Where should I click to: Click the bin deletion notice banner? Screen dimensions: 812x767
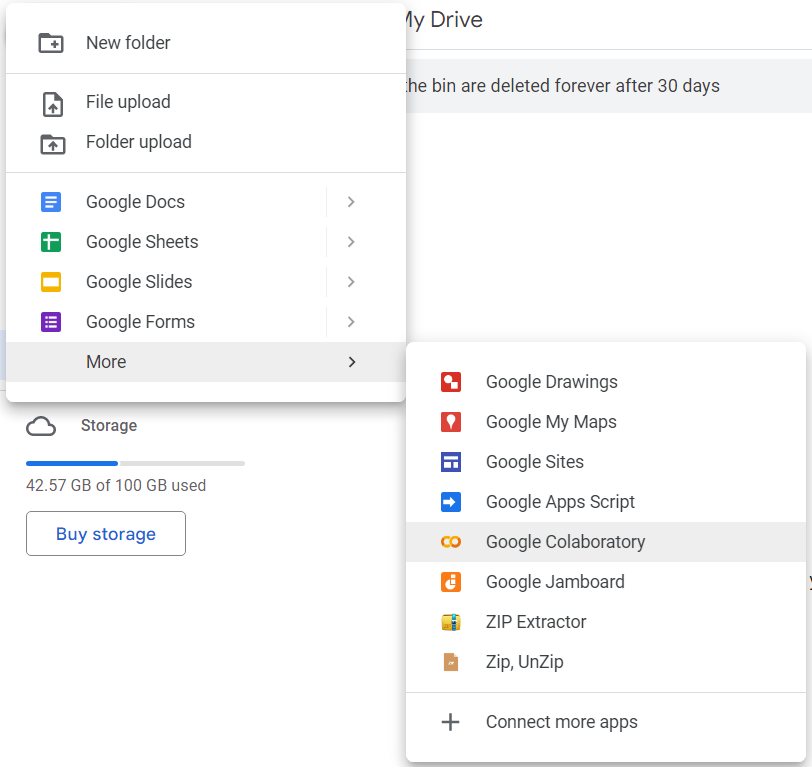coord(609,86)
